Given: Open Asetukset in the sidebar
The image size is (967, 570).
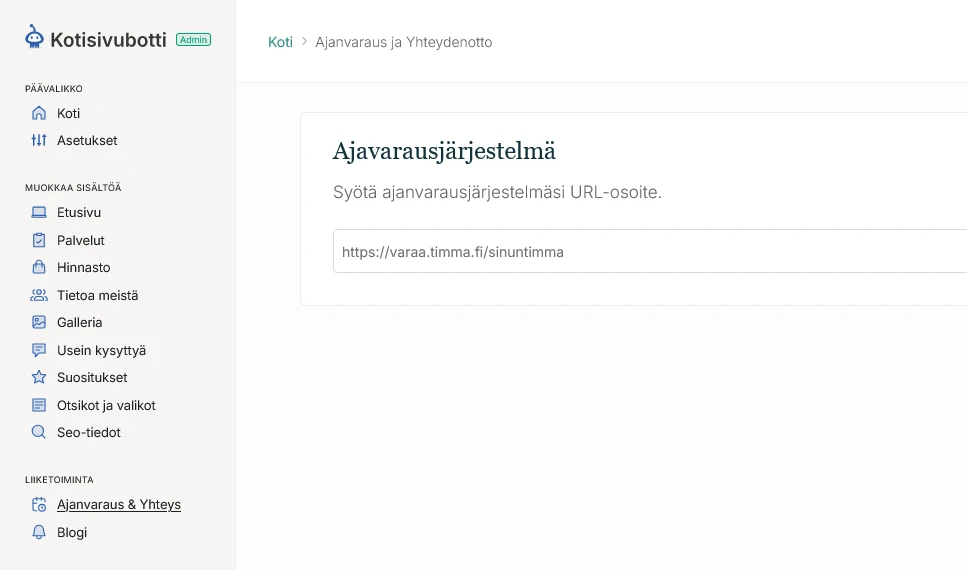Looking at the screenshot, I should [87, 141].
